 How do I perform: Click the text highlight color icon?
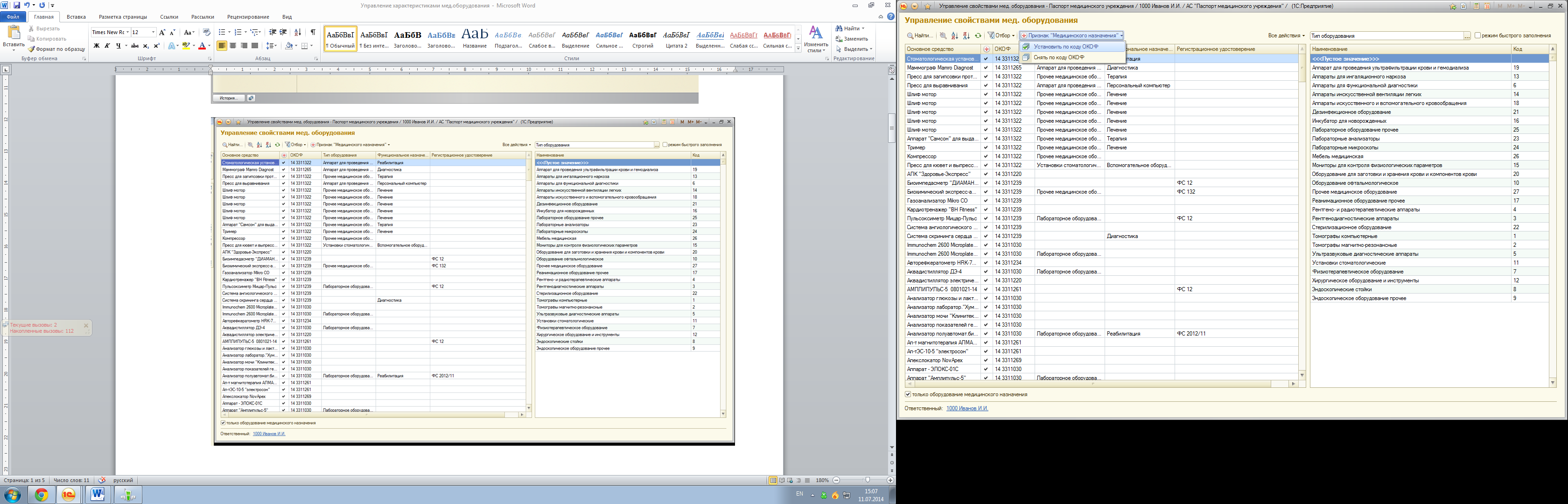pyautogui.click(x=186, y=46)
